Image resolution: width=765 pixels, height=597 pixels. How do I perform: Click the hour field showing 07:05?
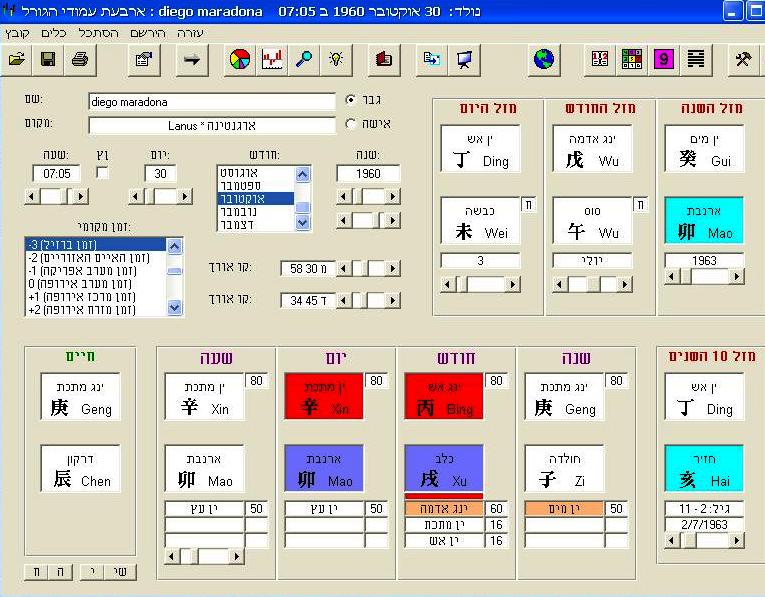point(57,174)
